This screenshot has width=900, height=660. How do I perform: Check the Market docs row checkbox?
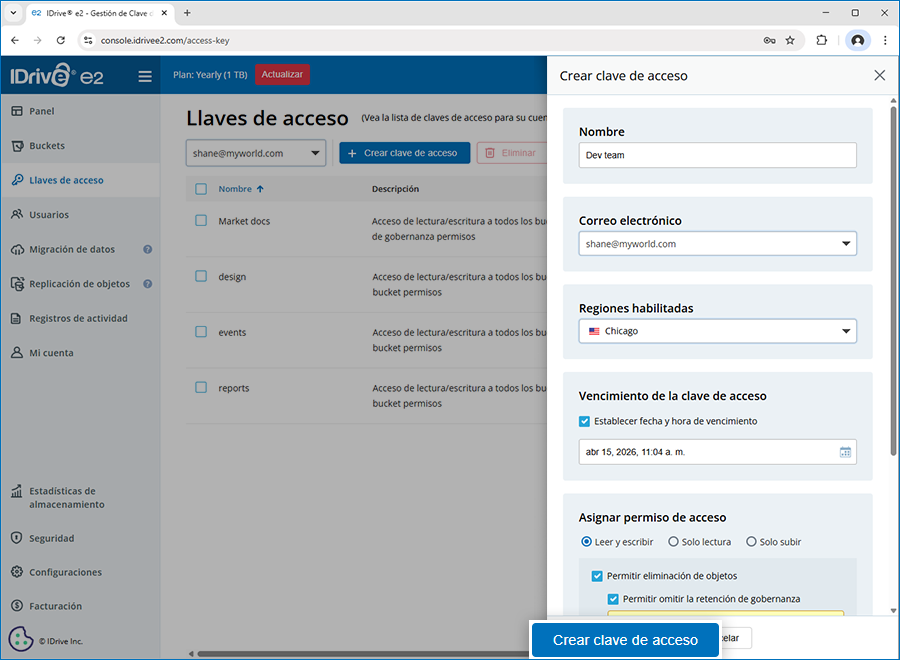coord(201,221)
